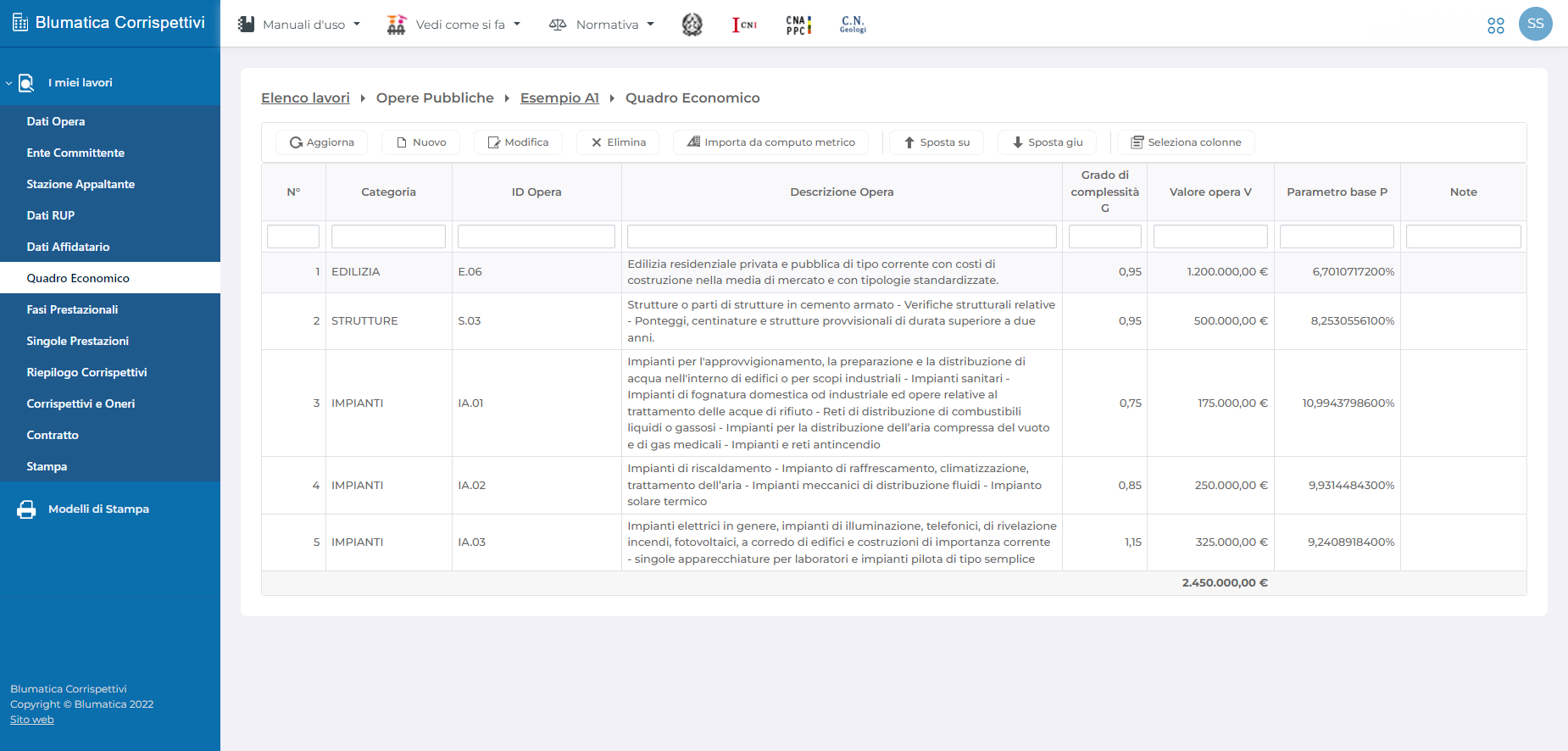Viewport: 1568px width, 751px height.
Task: Click the Normativa scales icon
Action: pyautogui.click(x=558, y=25)
